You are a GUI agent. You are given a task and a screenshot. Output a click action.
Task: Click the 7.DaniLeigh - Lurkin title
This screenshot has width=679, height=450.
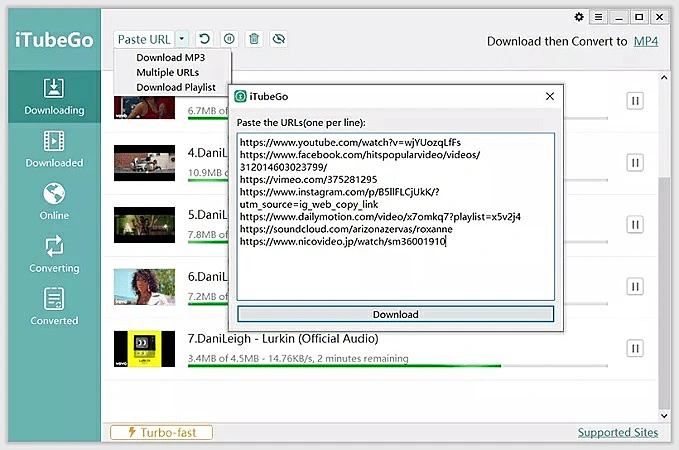[283, 339]
